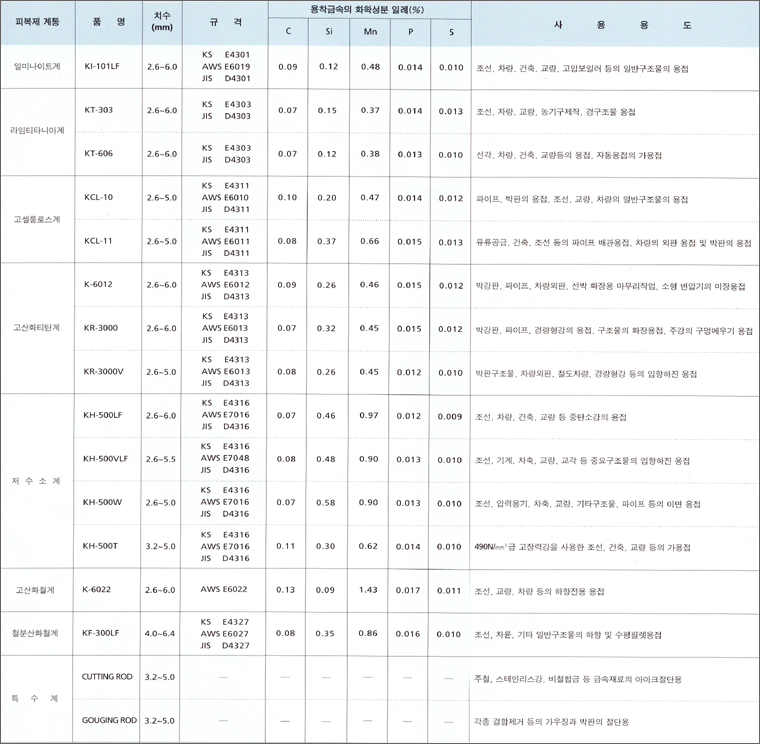This screenshot has height=744, width=760.
Task: Click size 4.0~6.4 for KF-300LF
Action: [x=159, y=633]
